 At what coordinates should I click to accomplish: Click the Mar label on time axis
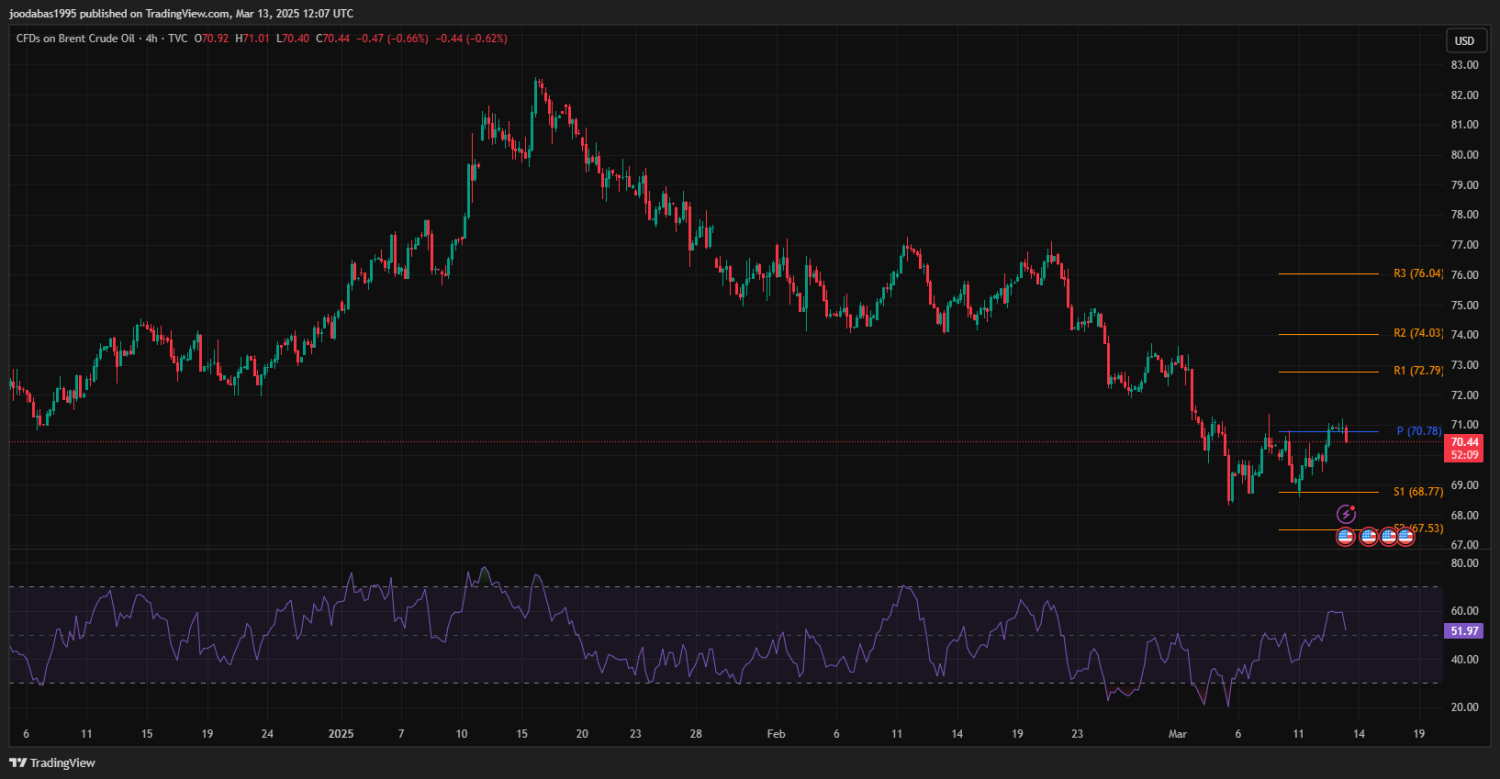pyautogui.click(x=1175, y=733)
